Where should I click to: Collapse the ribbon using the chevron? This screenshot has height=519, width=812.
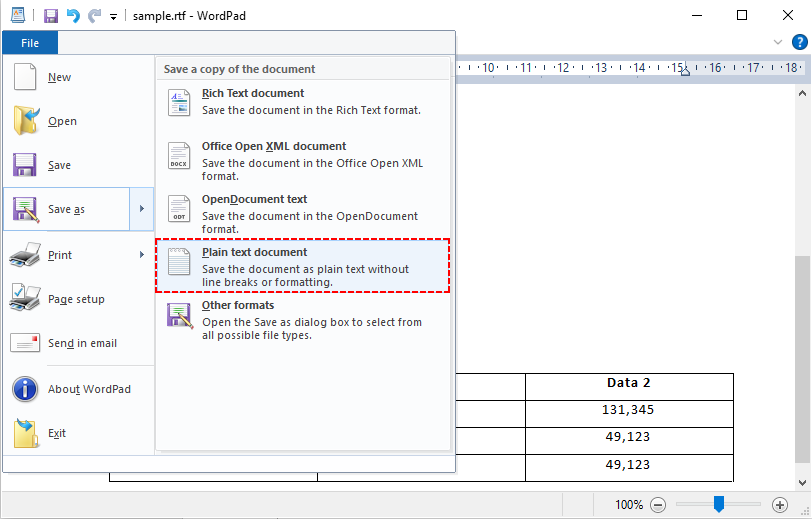click(x=777, y=42)
